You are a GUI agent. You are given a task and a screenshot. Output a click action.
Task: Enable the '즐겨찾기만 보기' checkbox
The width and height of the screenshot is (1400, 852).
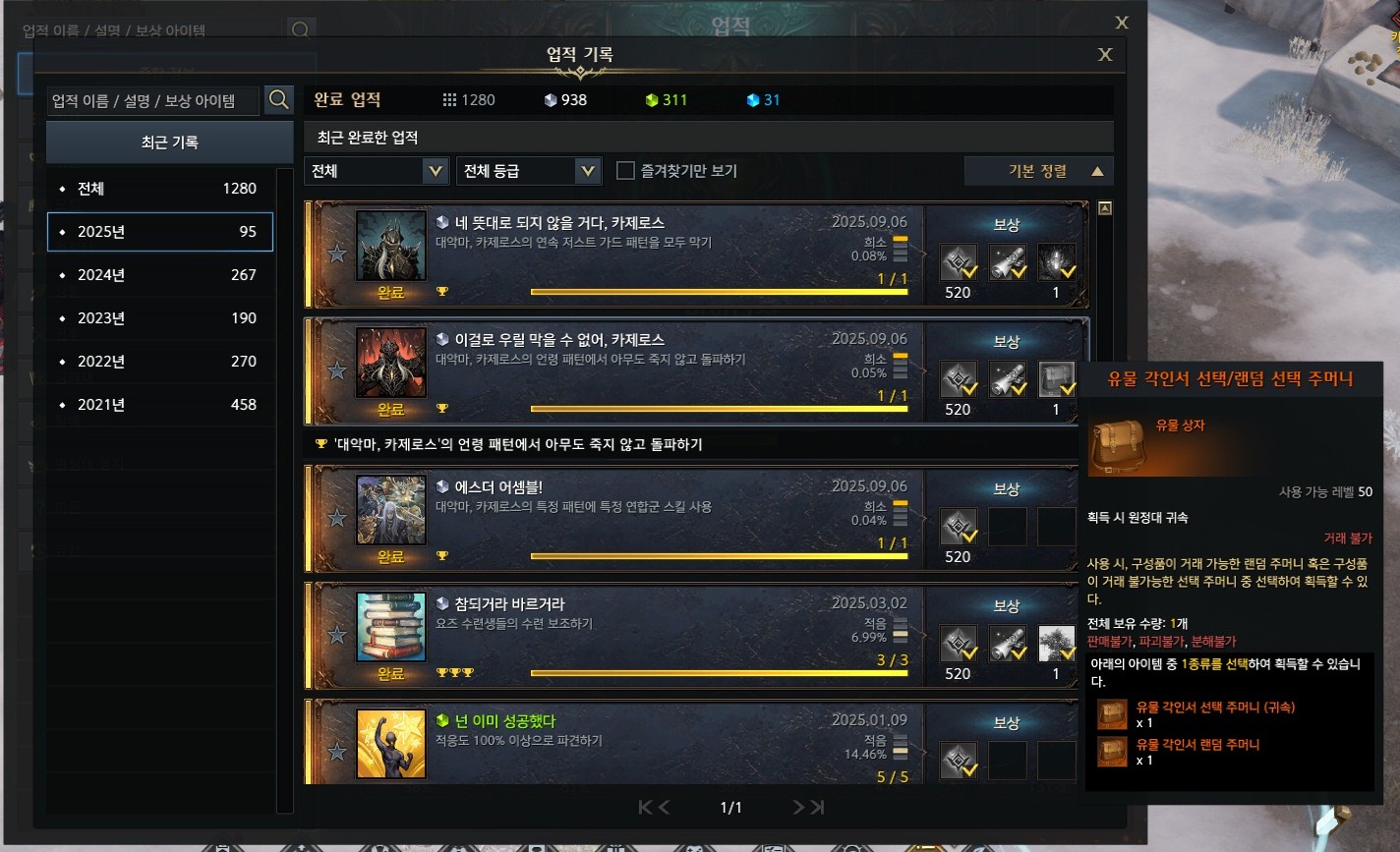pyautogui.click(x=625, y=171)
